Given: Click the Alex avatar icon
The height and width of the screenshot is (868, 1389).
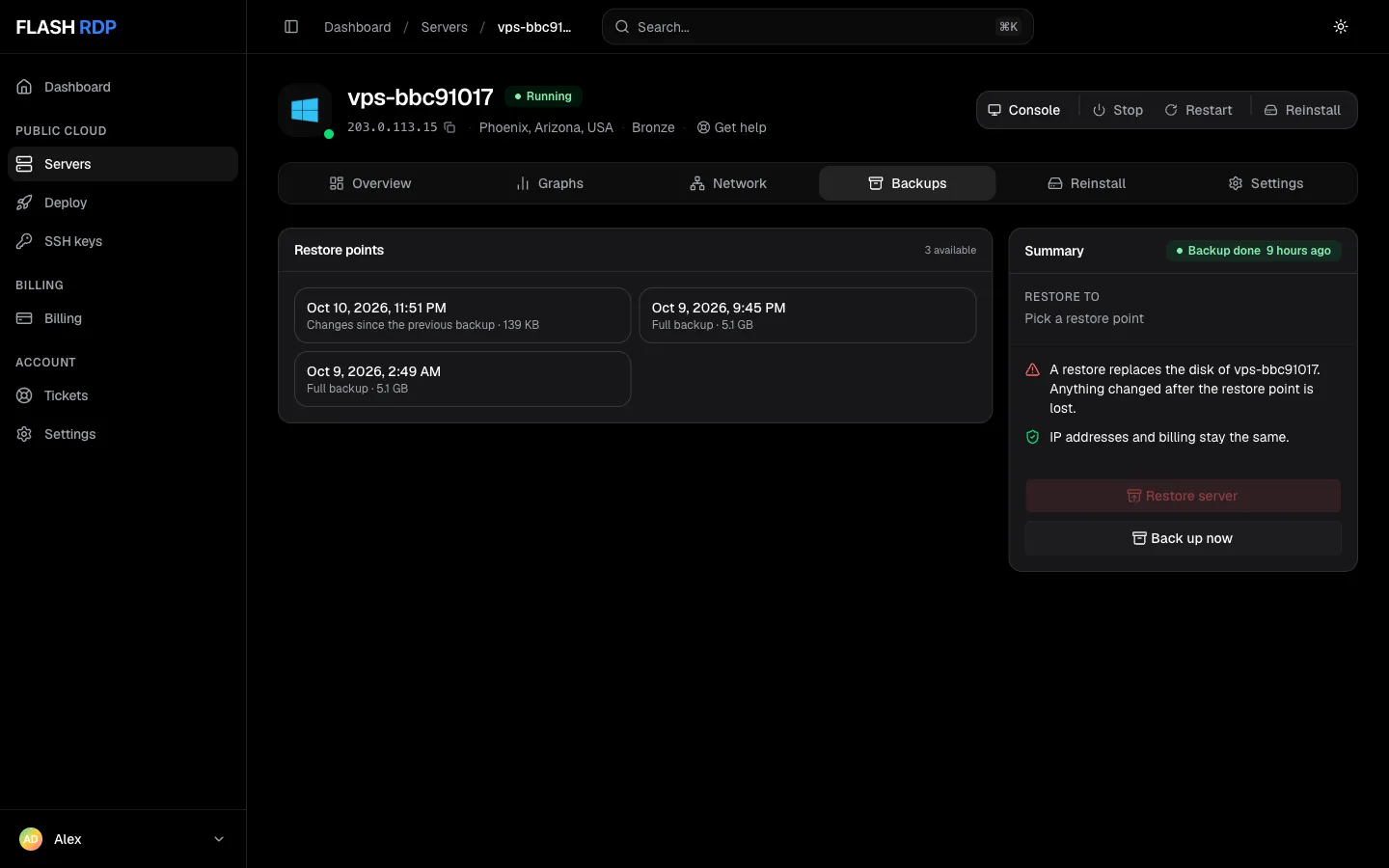Looking at the screenshot, I should [31, 839].
